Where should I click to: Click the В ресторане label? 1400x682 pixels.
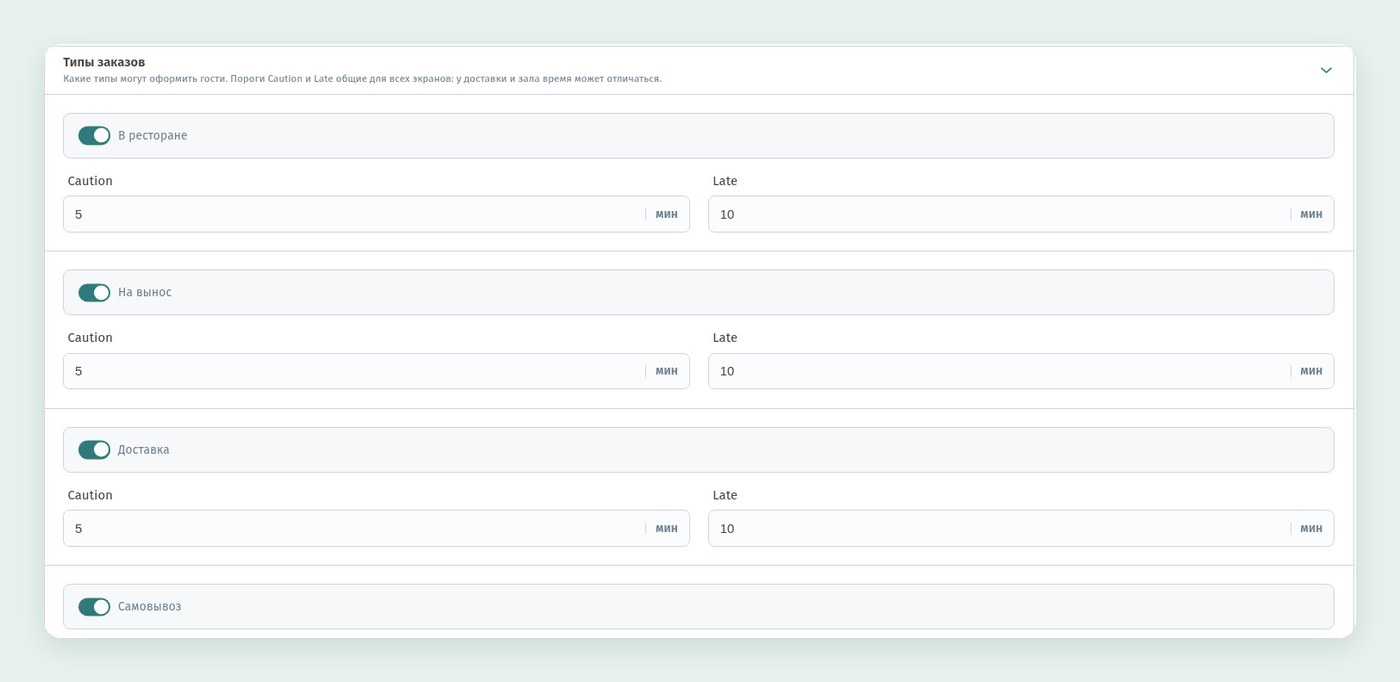coord(152,136)
